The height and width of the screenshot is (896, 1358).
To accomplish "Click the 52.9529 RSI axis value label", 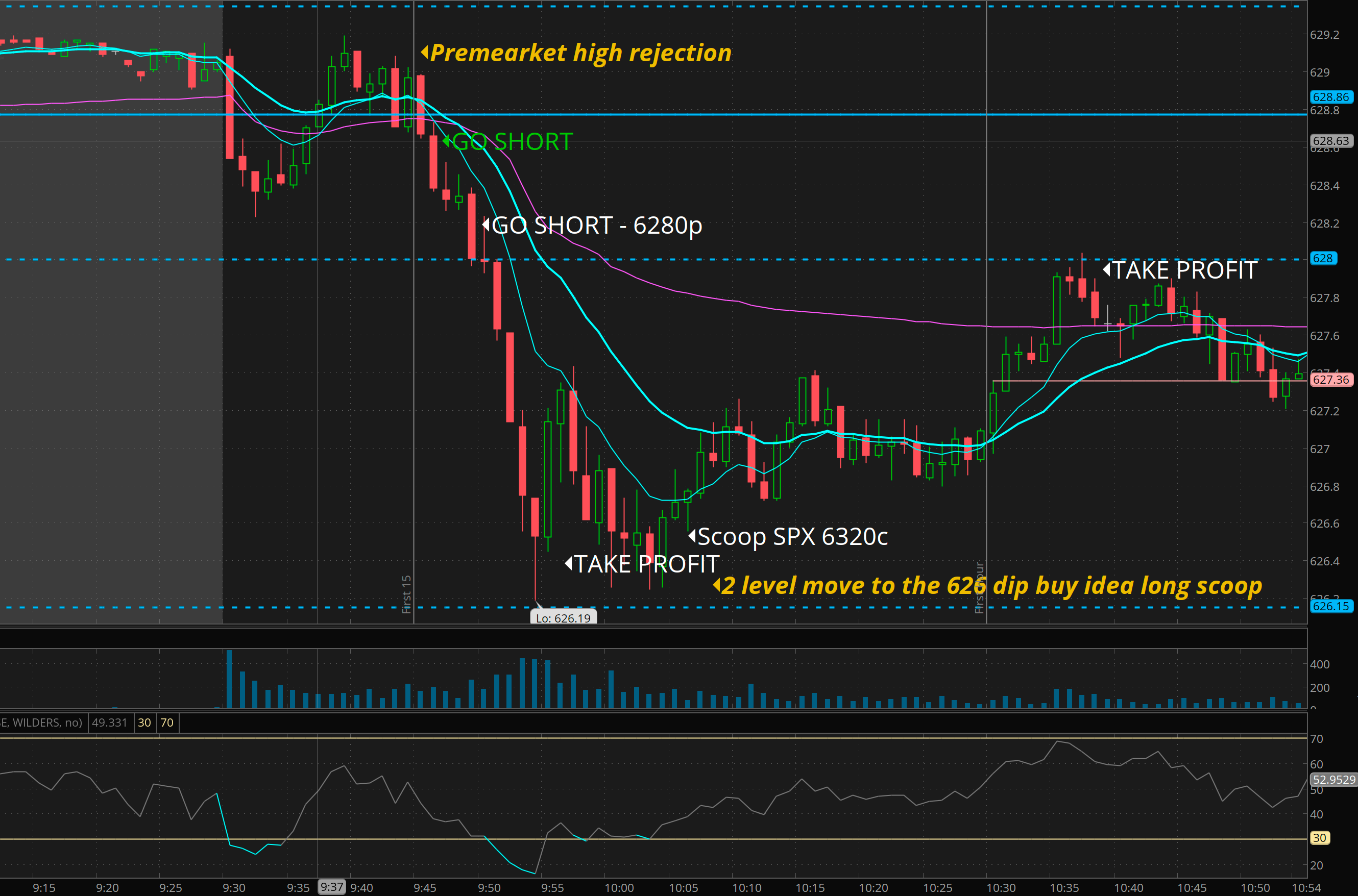I will pyautogui.click(x=1333, y=780).
